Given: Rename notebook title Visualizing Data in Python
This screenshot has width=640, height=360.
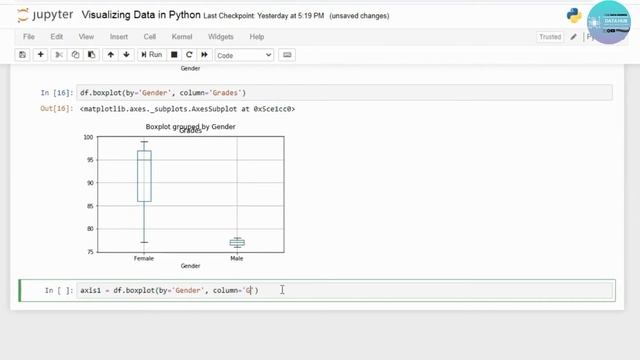Looking at the screenshot, I should click(141, 15).
